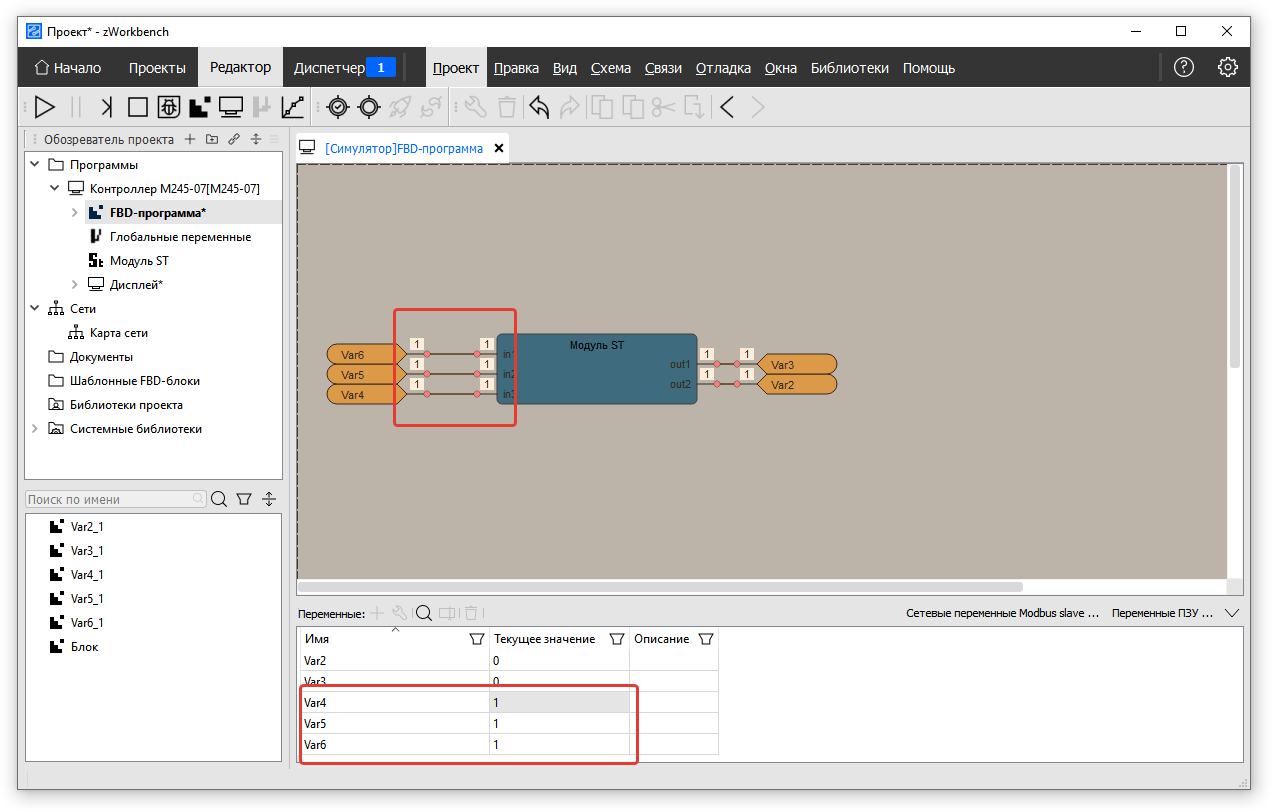Switch to the Диспетчер tab
The image size is (1272, 812).
click(x=329, y=68)
